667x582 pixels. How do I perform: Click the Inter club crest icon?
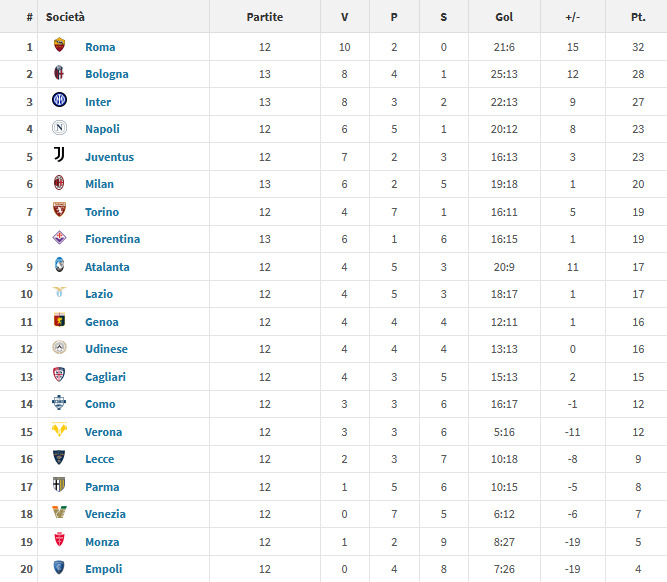tap(59, 101)
